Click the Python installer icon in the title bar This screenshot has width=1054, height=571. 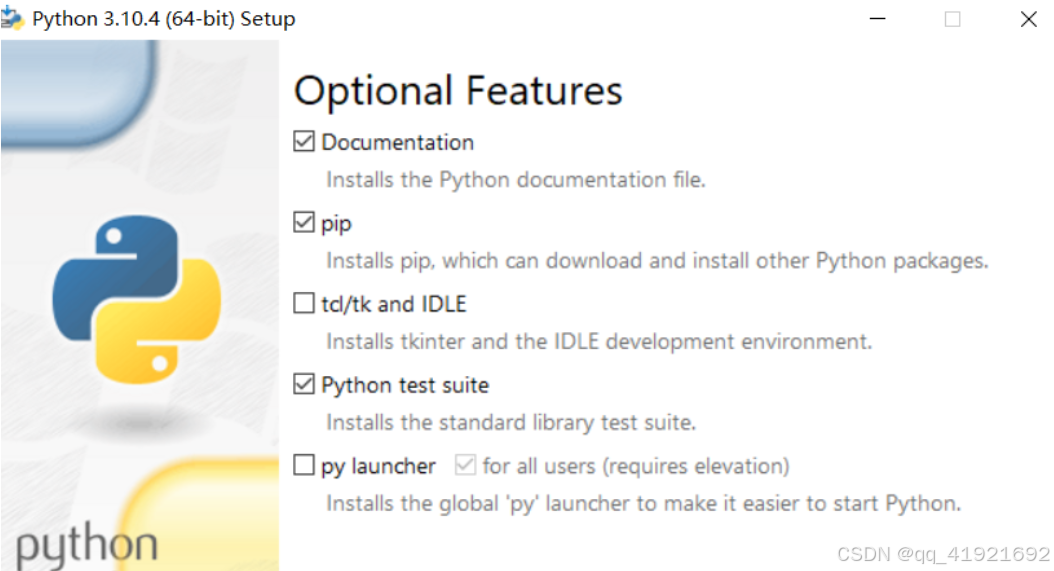pos(12,18)
